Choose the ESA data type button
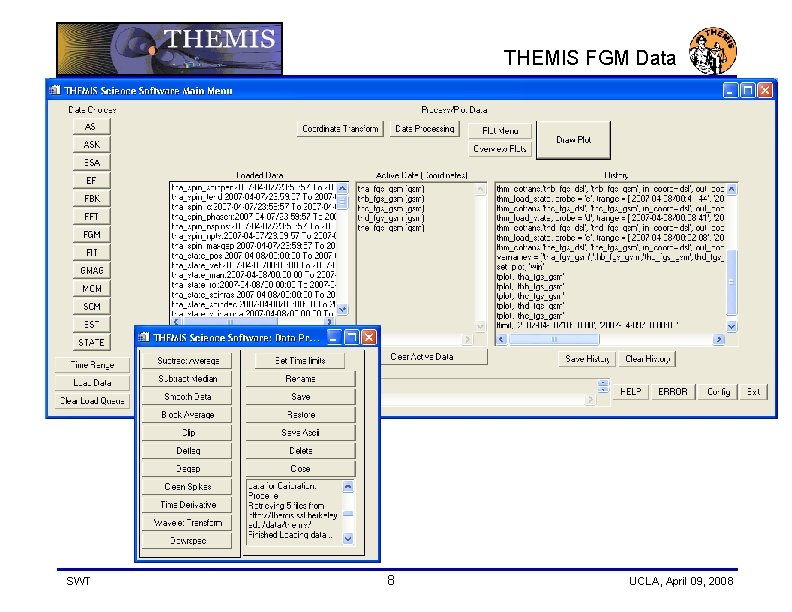Screen dimensions: 792x612 tap(91, 163)
